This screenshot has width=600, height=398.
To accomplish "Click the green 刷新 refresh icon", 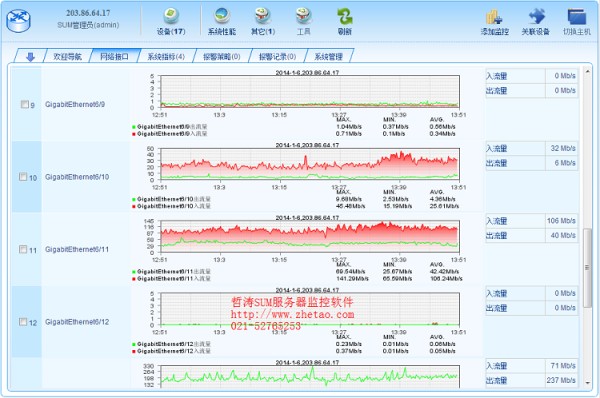I will pyautogui.click(x=345, y=16).
